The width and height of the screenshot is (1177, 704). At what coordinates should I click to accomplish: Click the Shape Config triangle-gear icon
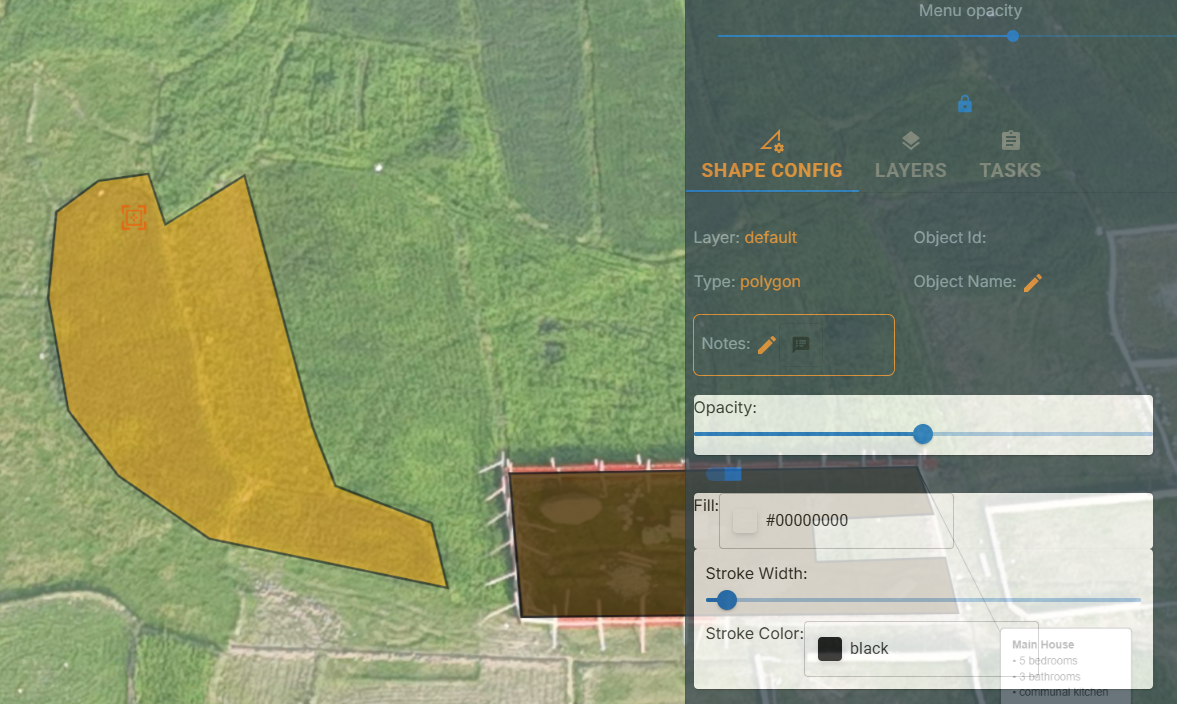(771, 141)
